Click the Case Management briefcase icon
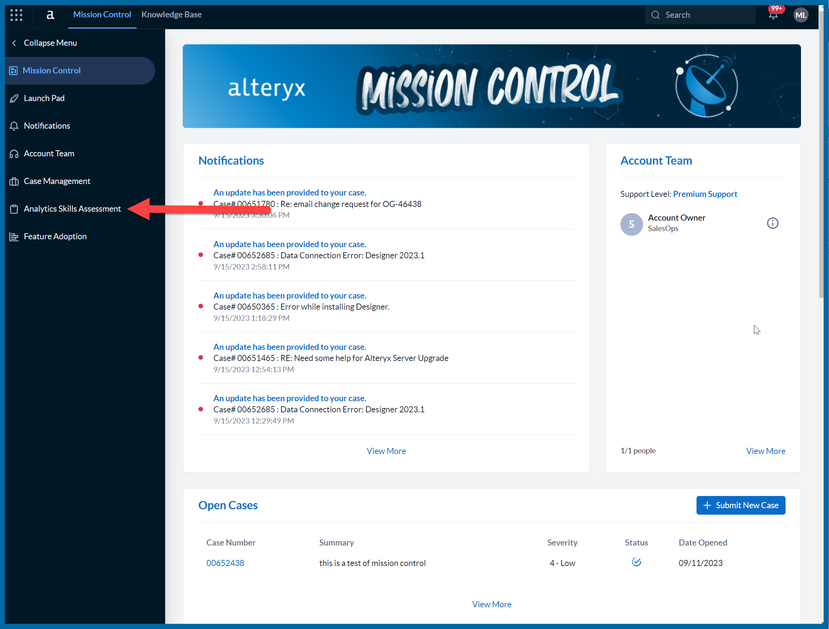829x629 pixels. point(14,181)
